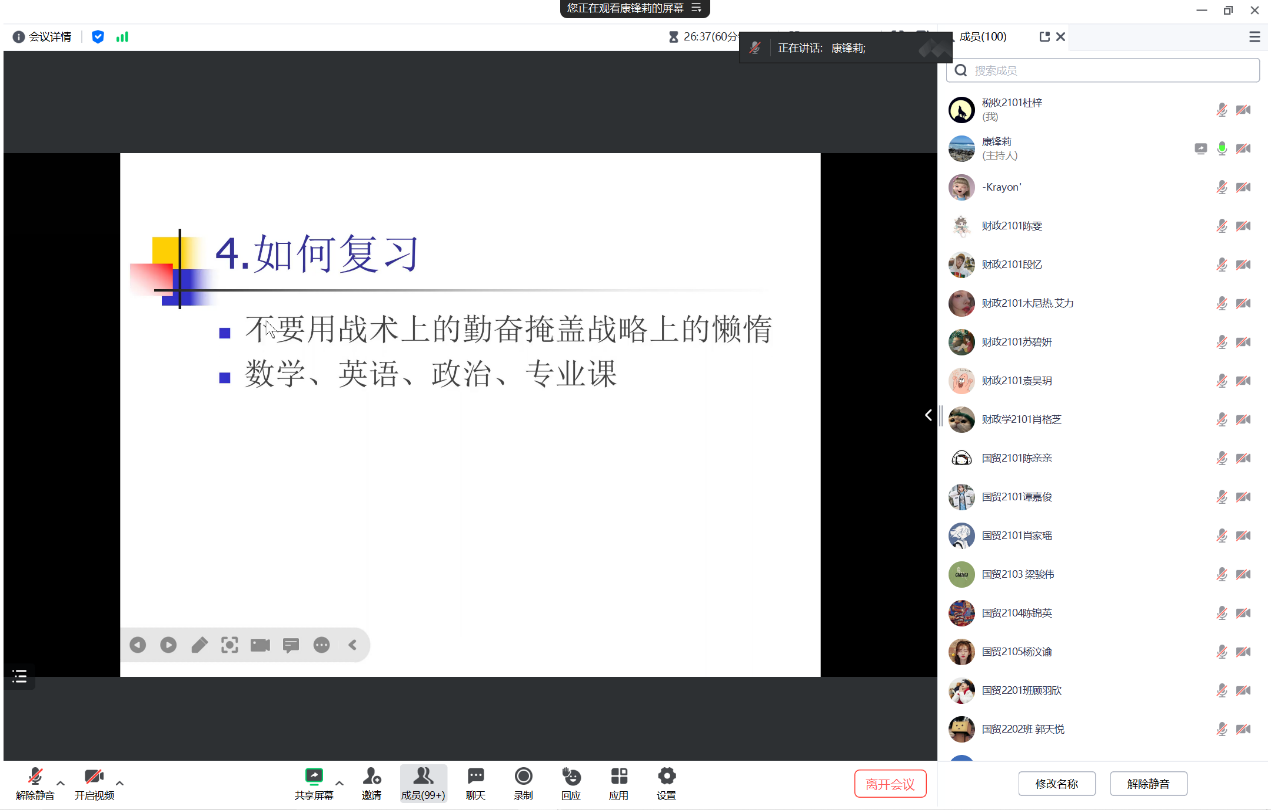The image size is (1271, 810).
Task: Pop out the members panel into a window
Action: pos(1044,37)
